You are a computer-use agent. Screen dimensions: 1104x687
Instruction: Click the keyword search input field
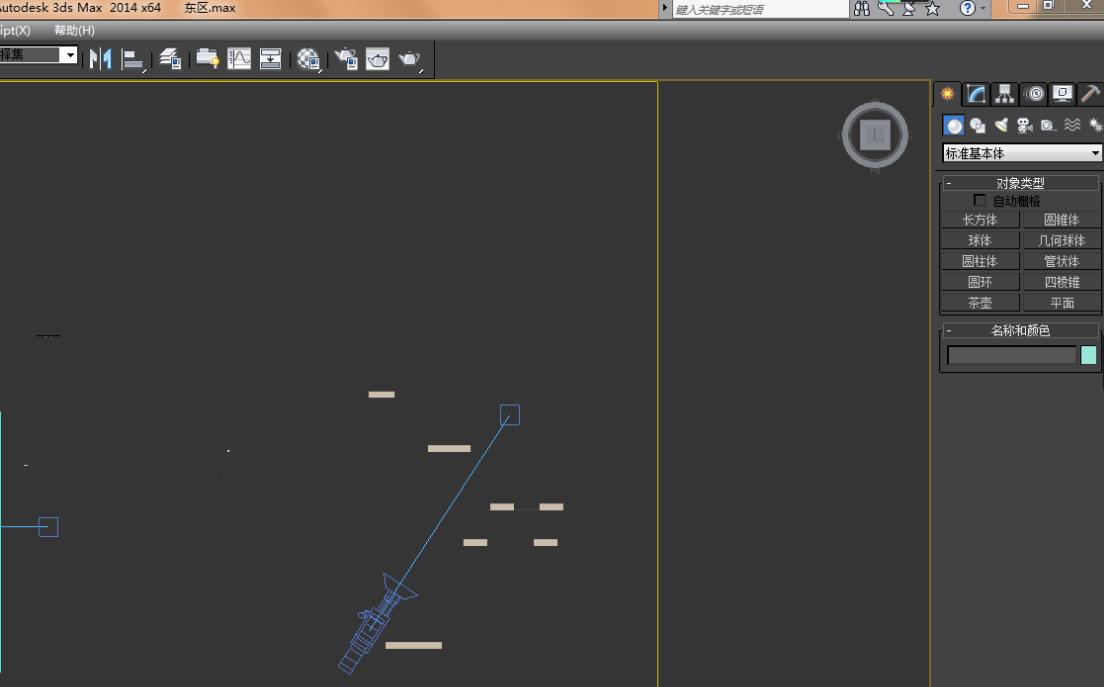point(760,9)
